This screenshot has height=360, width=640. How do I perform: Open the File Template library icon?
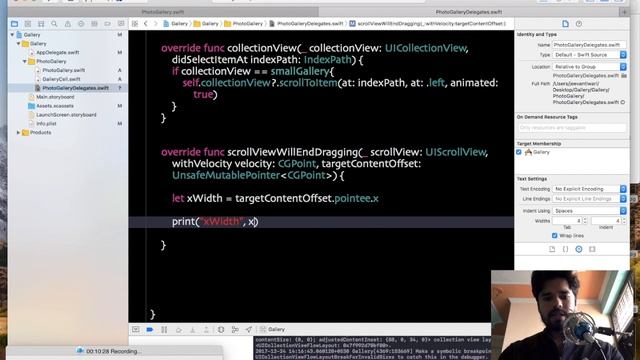tap(552, 249)
